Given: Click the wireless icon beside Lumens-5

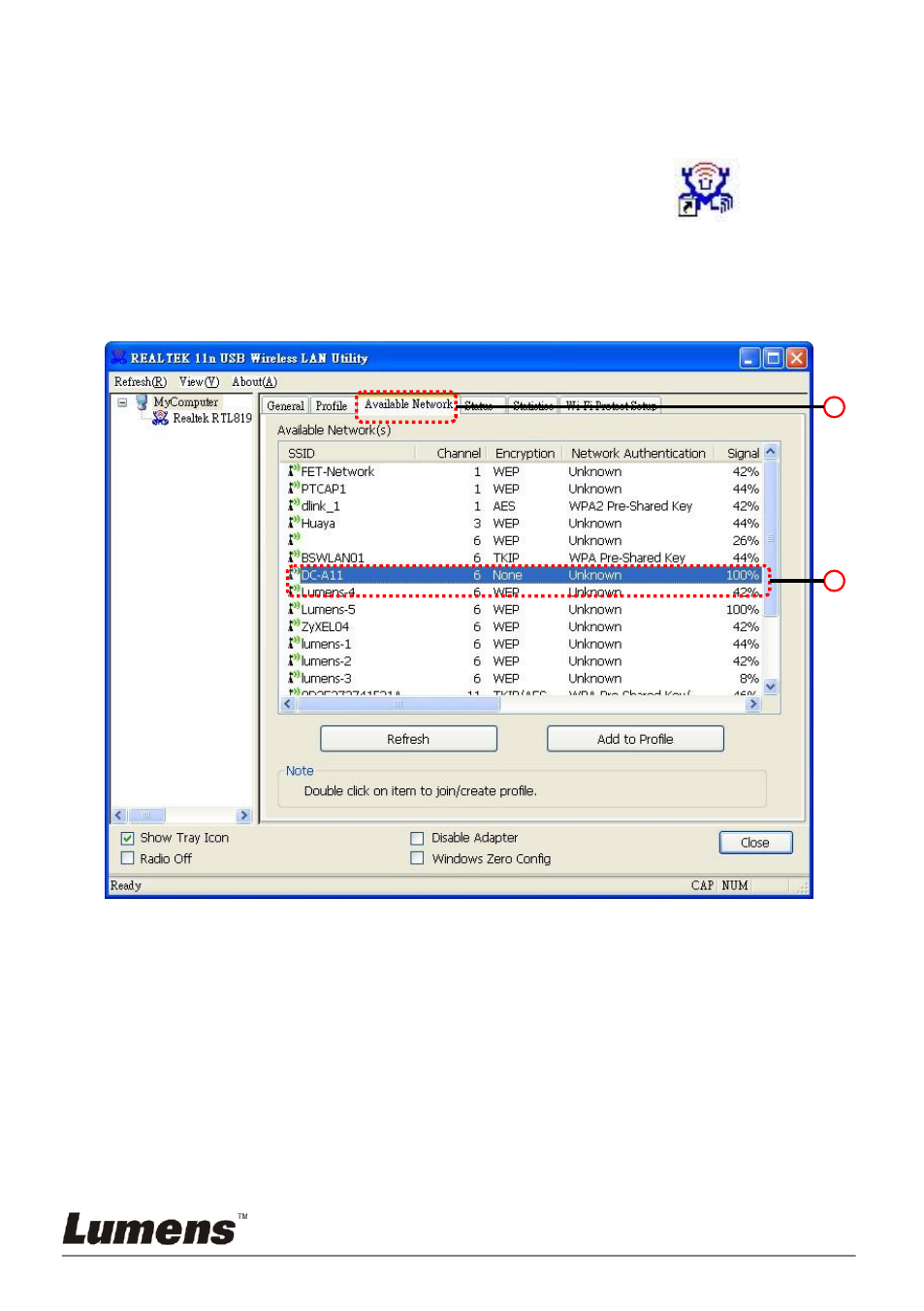Looking at the screenshot, I should pos(294,608).
